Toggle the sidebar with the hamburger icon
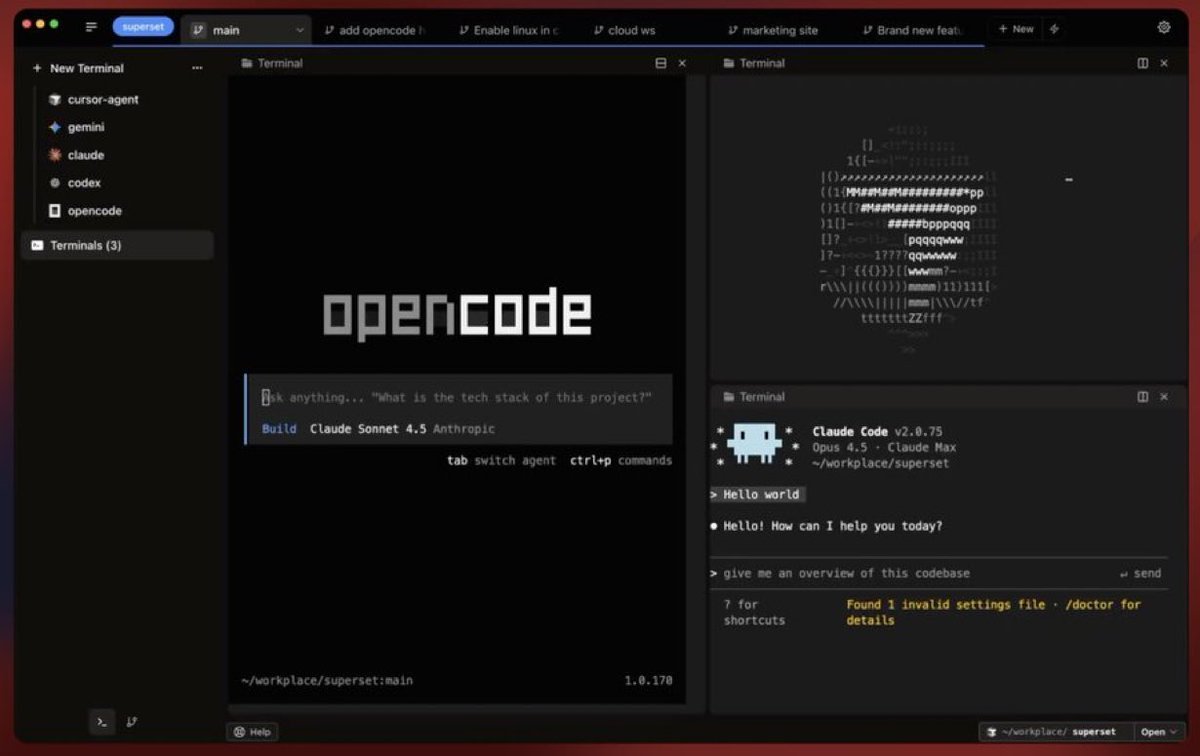 point(91,27)
